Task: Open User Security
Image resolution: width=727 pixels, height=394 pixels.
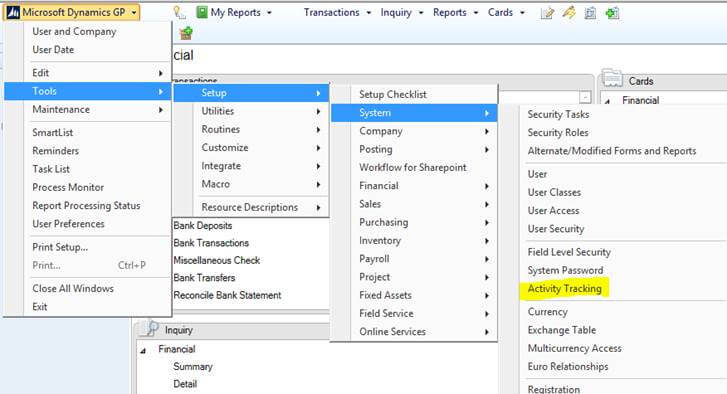Action: coord(555,229)
